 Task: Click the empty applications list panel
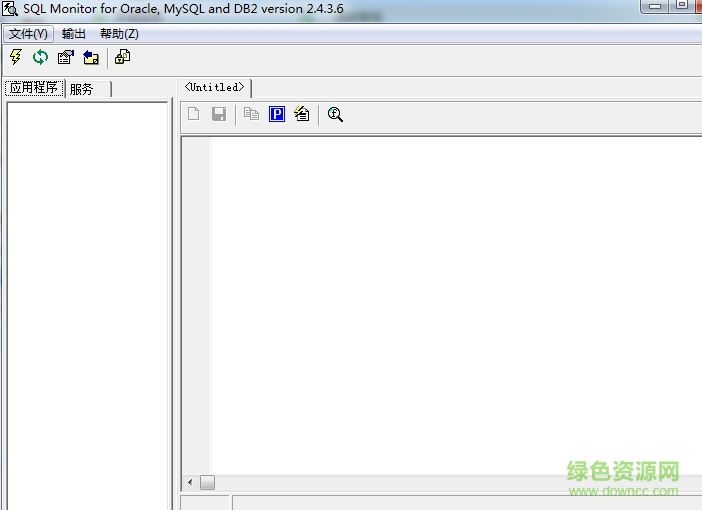click(x=87, y=306)
